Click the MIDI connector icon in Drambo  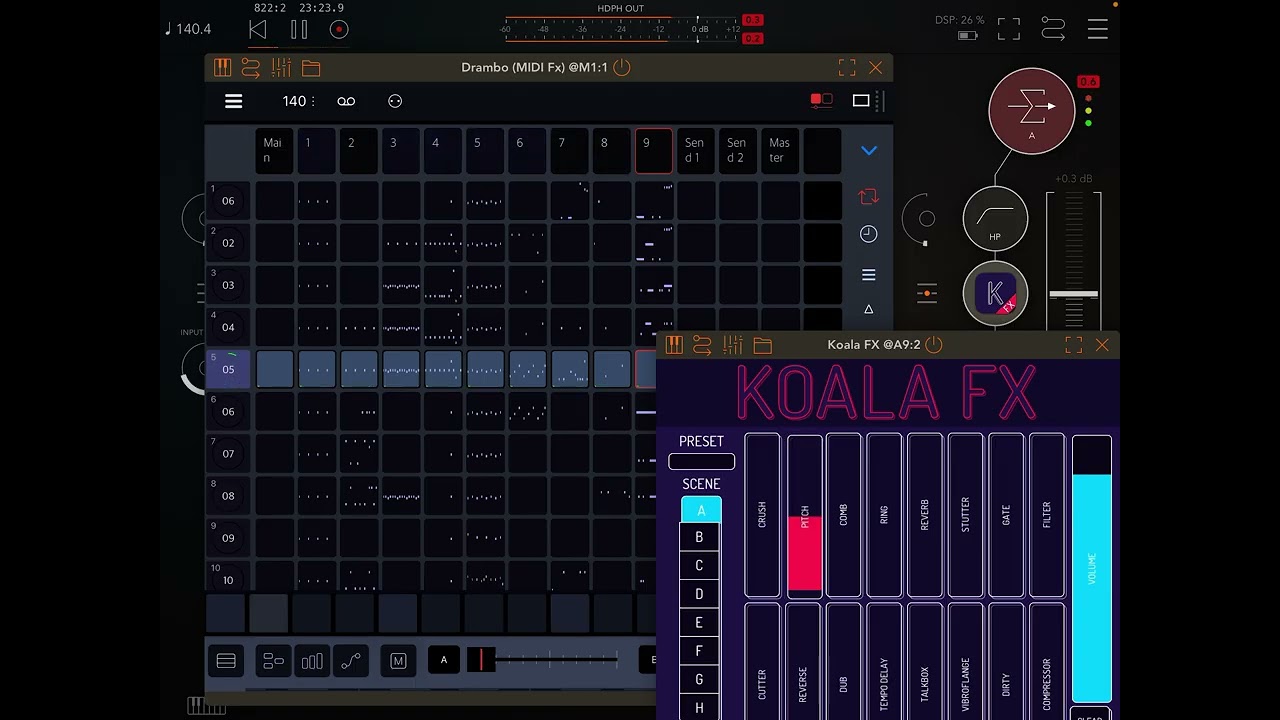click(395, 101)
